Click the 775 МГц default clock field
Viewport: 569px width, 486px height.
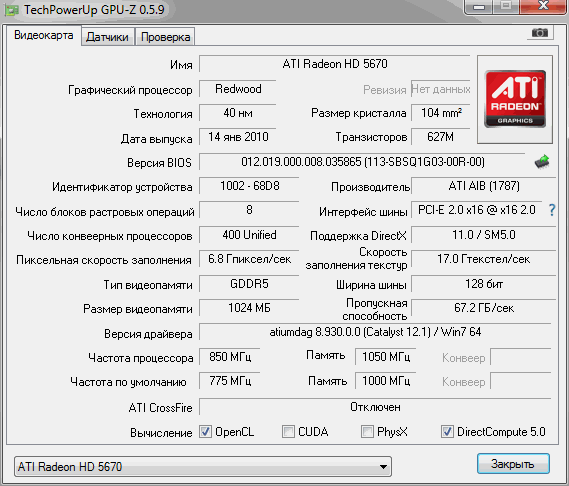(x=230, y=381)
